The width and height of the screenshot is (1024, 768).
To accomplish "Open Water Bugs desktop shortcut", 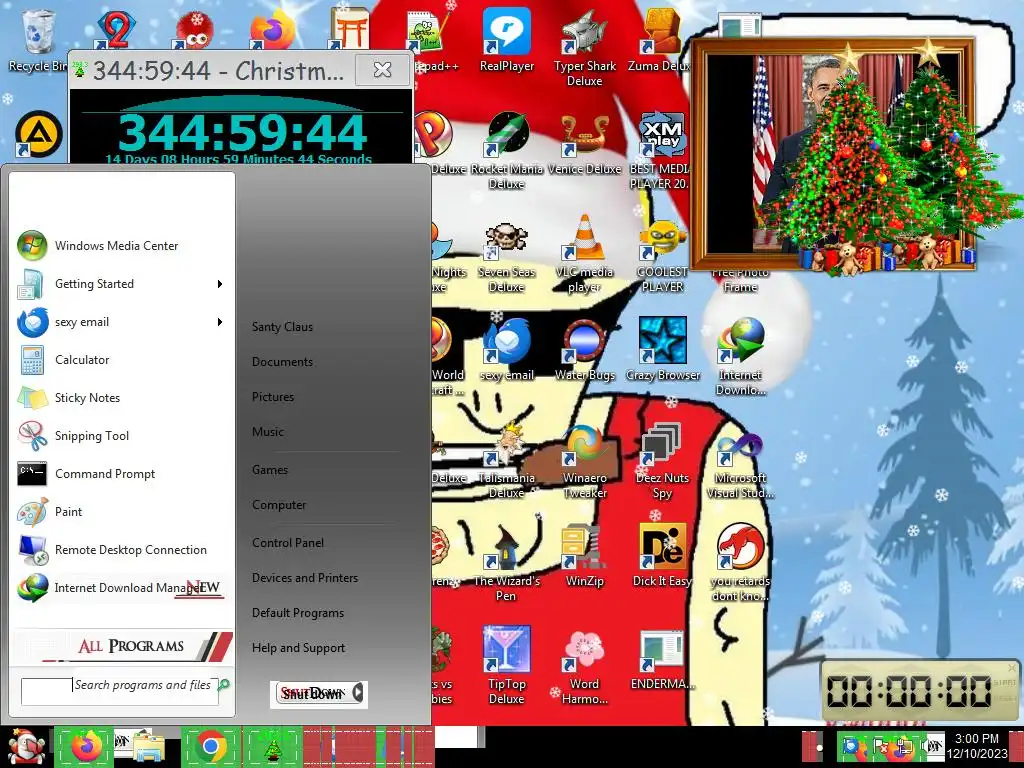I will 584,349.
